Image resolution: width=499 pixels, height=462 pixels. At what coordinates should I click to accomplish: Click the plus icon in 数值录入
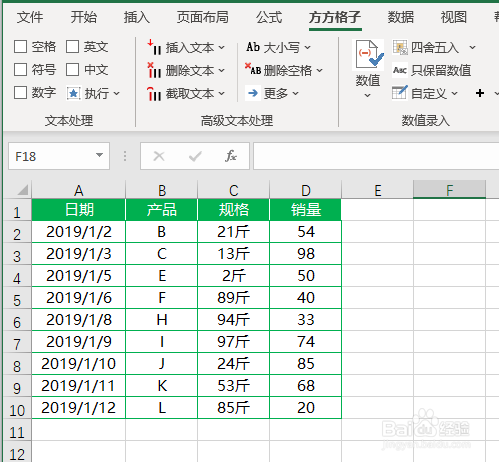click(x=480, y=93)
